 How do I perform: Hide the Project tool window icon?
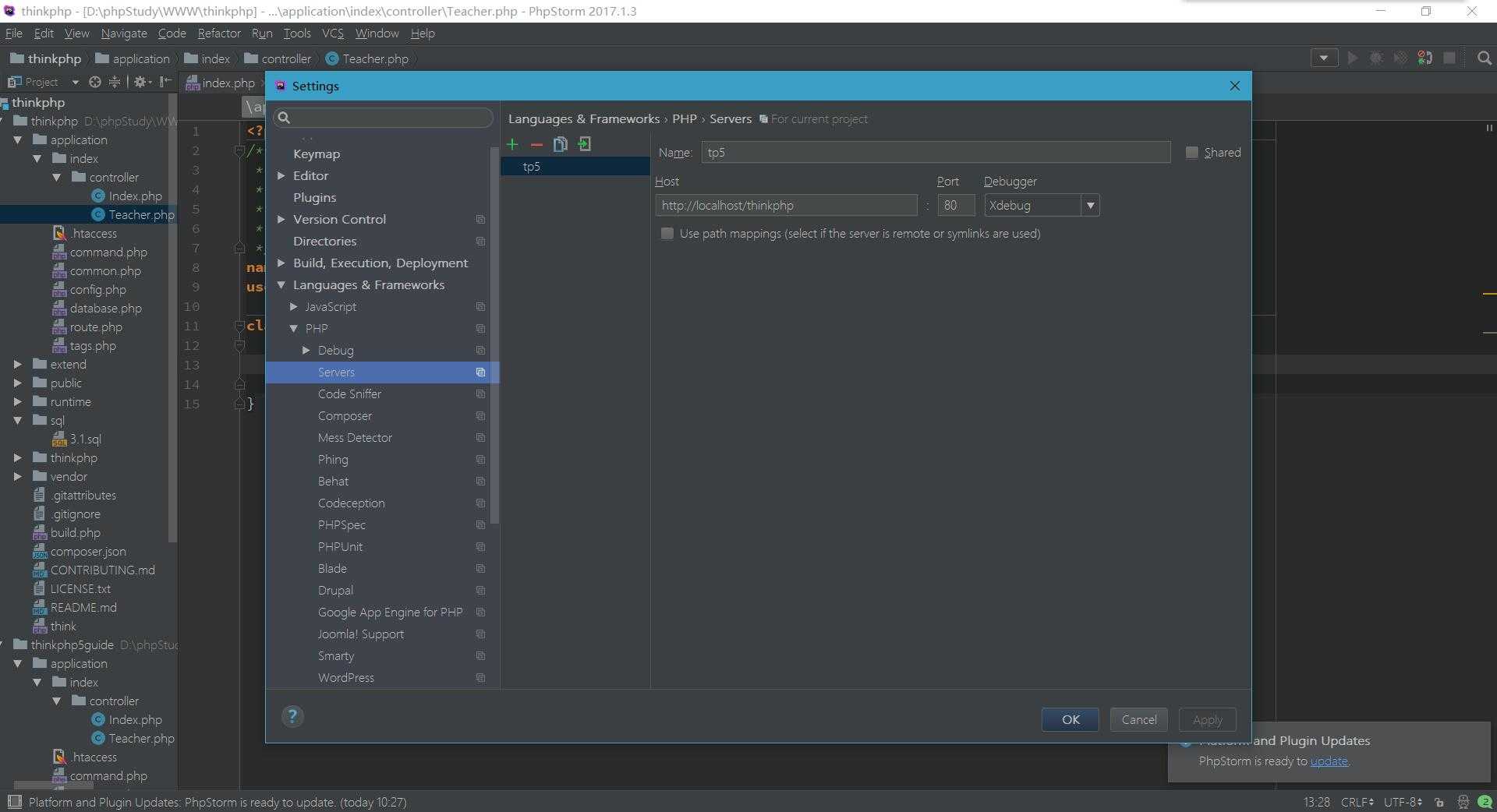[x=165, y=82]
